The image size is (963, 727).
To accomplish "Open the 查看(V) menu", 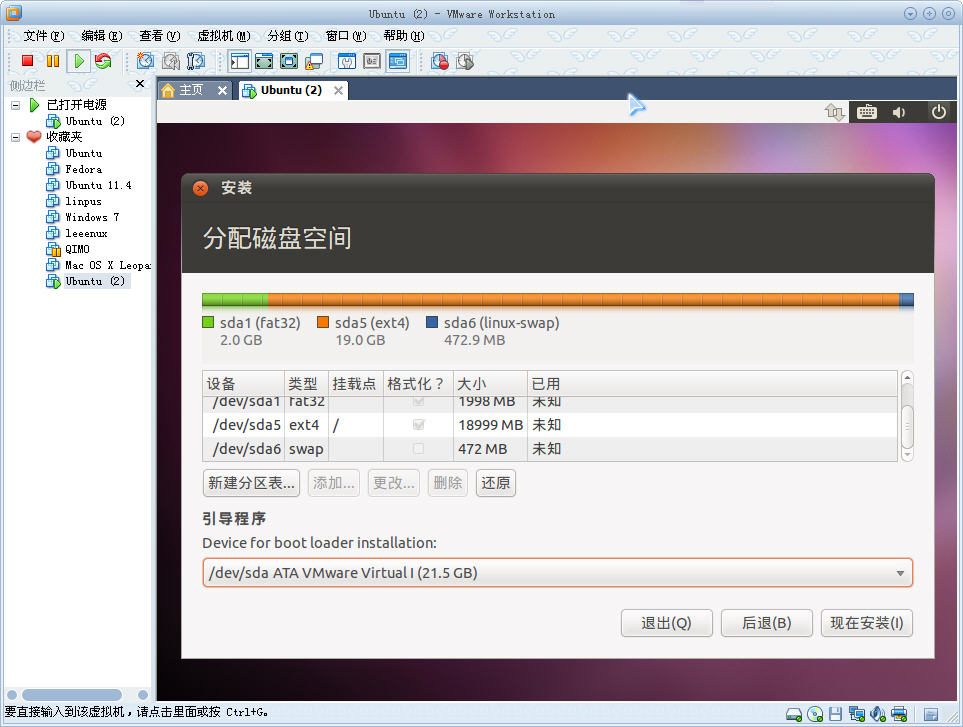I will 160,36.
